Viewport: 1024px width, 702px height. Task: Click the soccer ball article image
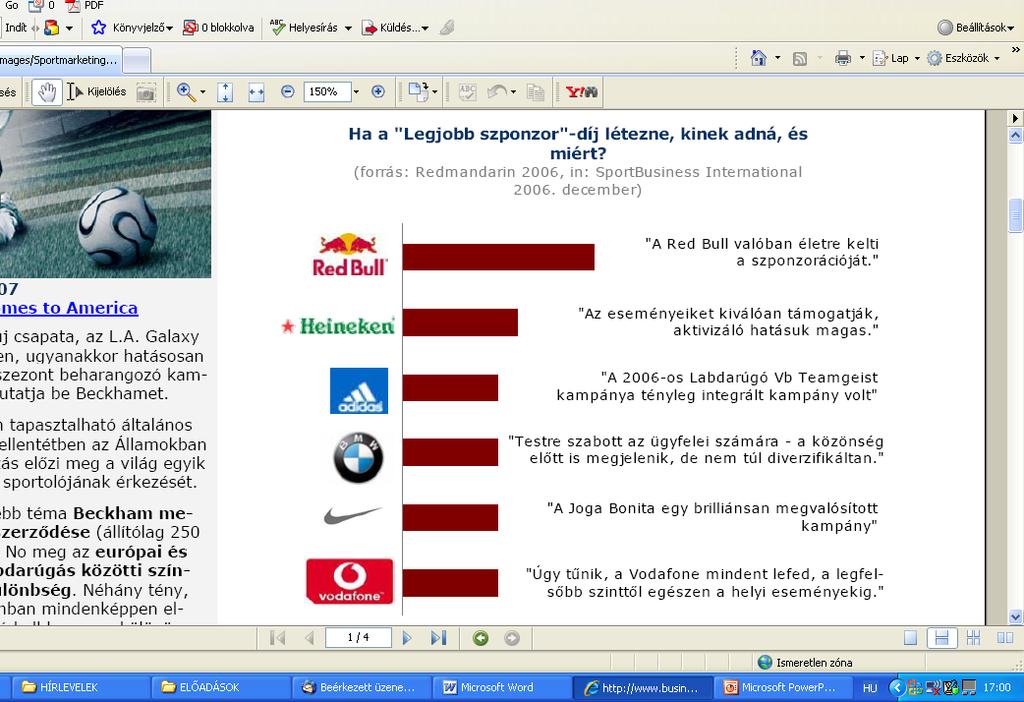(x=105, y=194)
